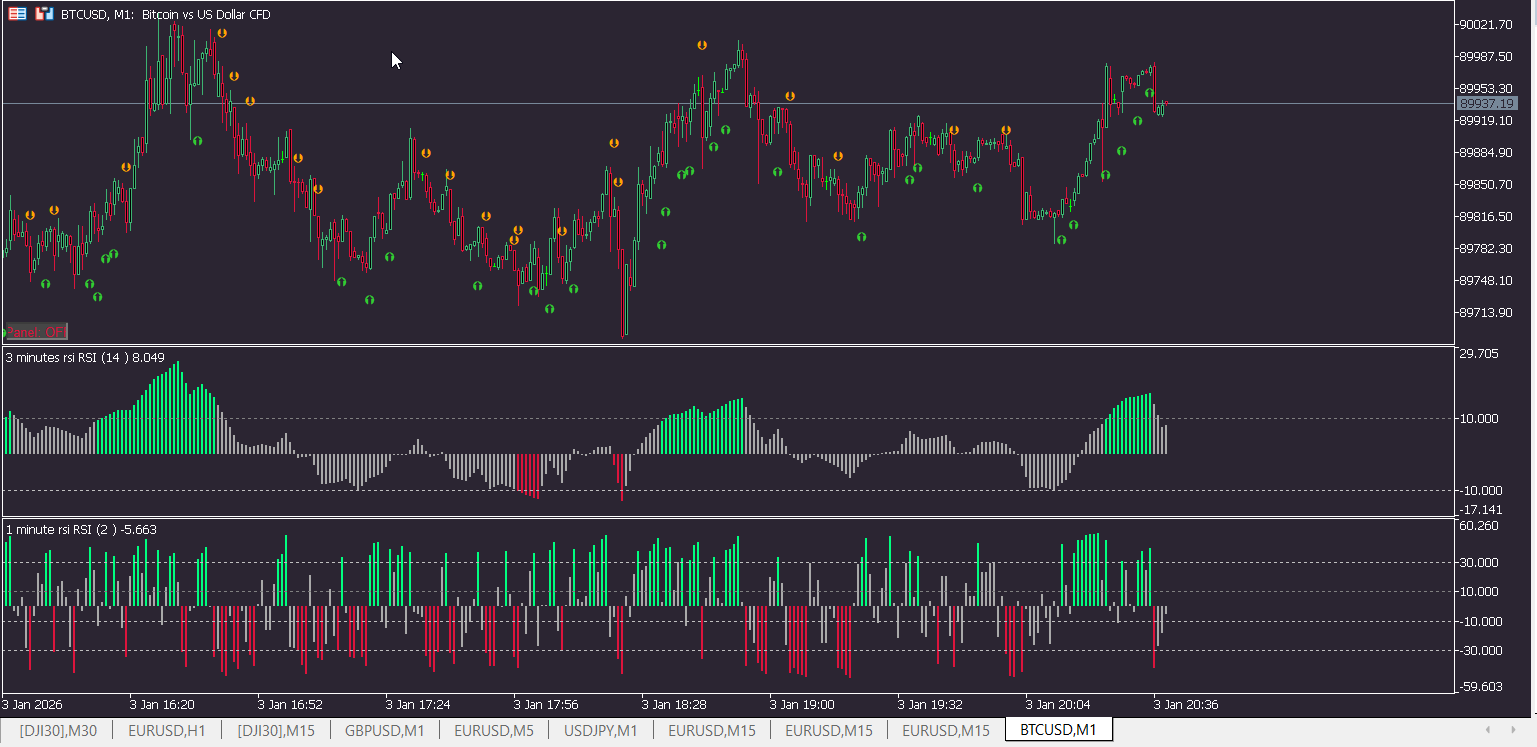Click the chart title 'BTCUSD, M1: Bitcoin vs US Dollar CFD'
This screenshot has width=1537, height=747.
point(165,15)
